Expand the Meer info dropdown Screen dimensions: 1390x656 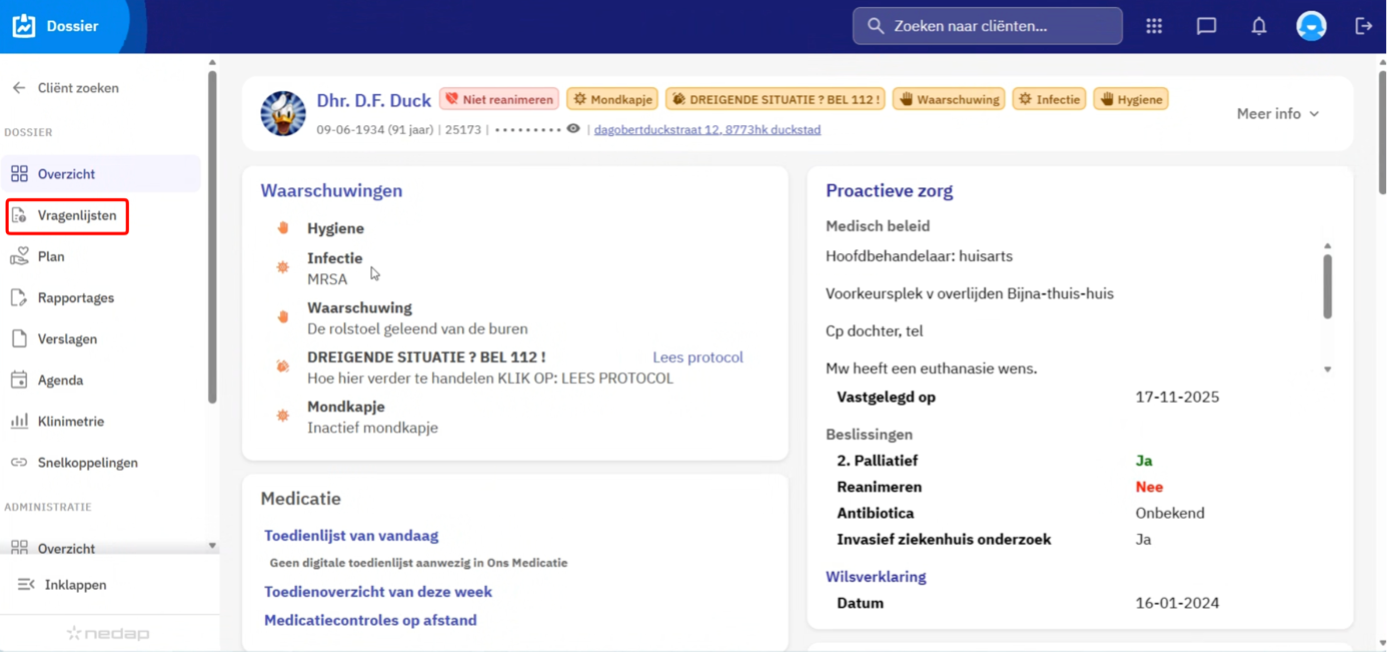coord(1278,114)
